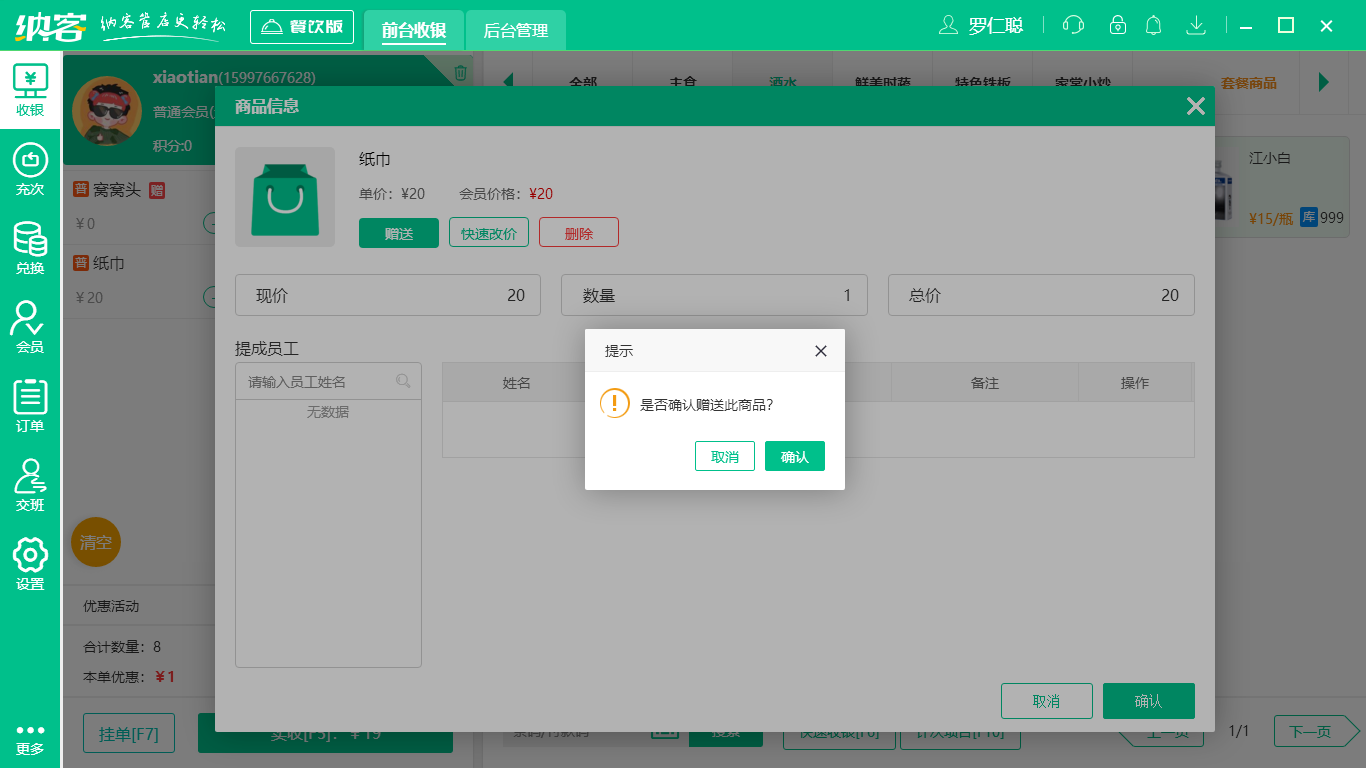Open the headset customer support icon
This screenshot has width=1366, height=768.
1073,24
